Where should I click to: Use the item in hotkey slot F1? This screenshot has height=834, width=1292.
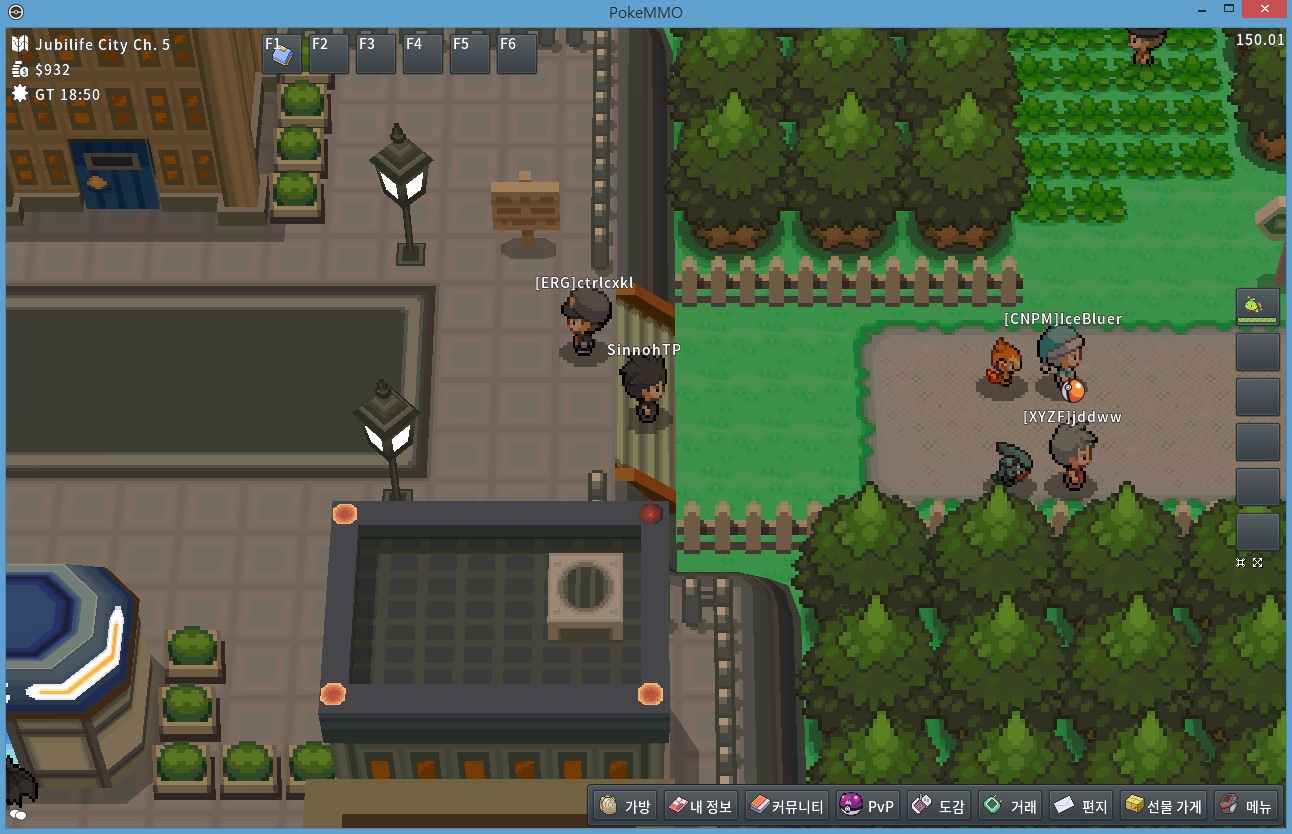tap(282, 54)
